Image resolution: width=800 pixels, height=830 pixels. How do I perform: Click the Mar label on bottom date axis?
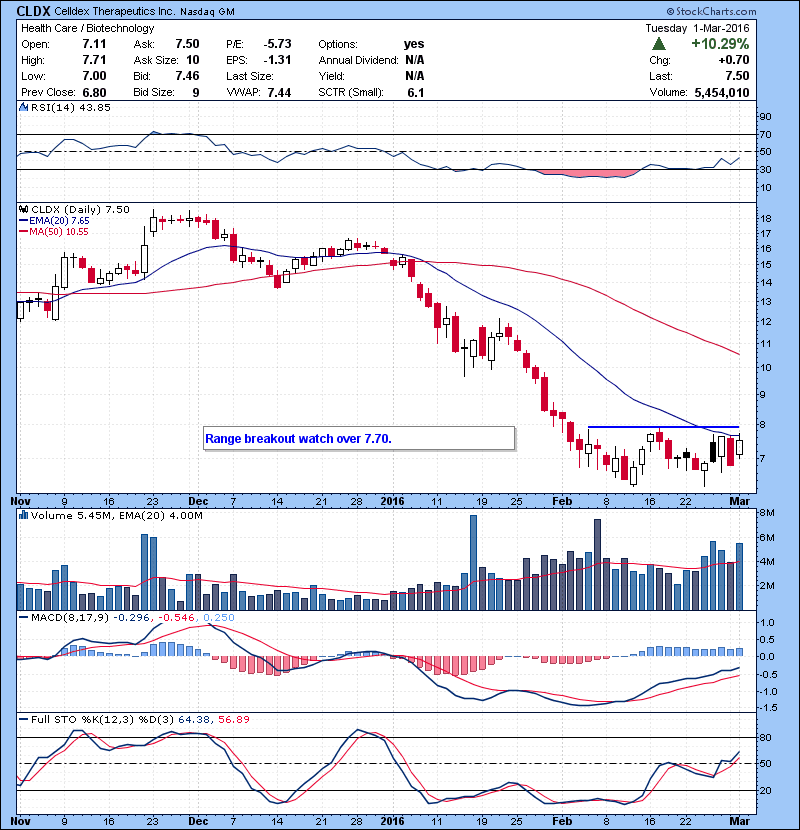740,821
